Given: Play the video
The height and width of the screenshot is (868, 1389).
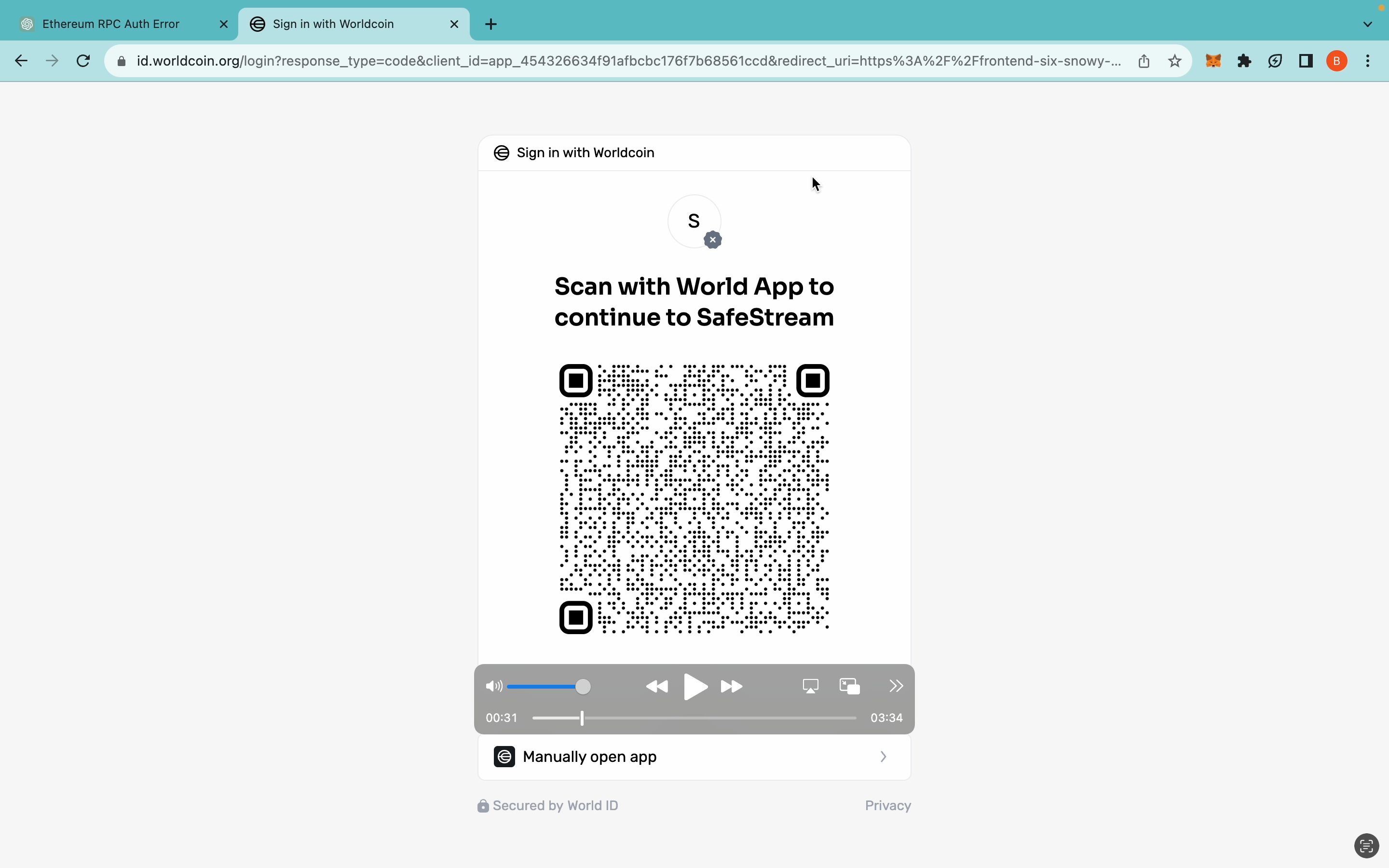Looking at the screenshot, I should tap(695, 687).
